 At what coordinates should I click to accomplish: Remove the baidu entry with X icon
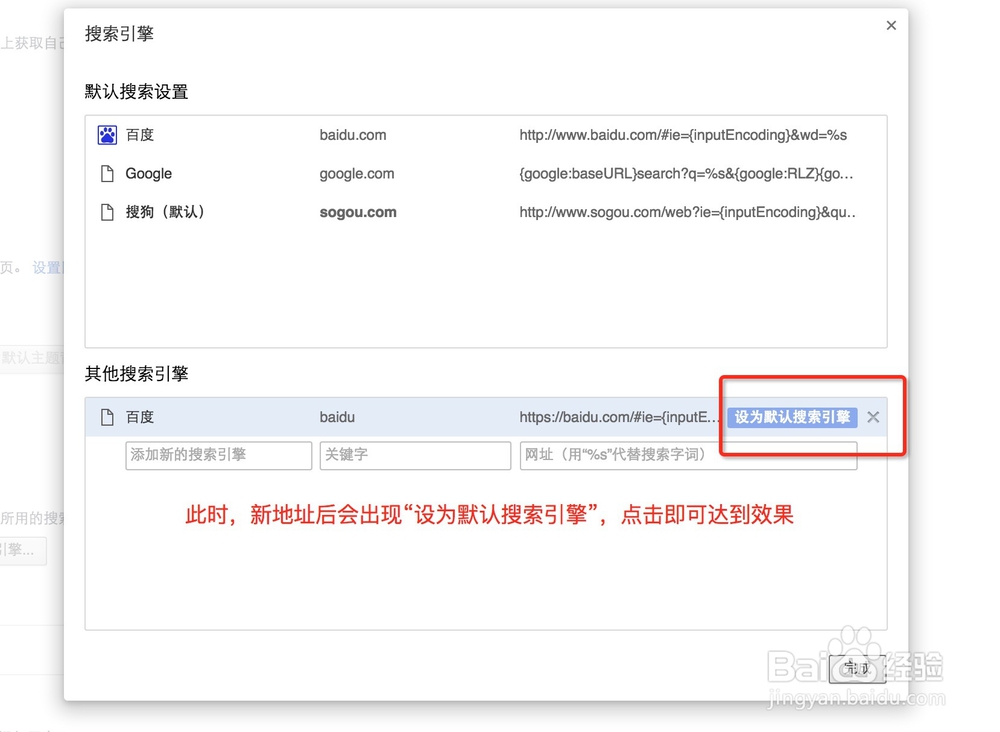[873, 417]
